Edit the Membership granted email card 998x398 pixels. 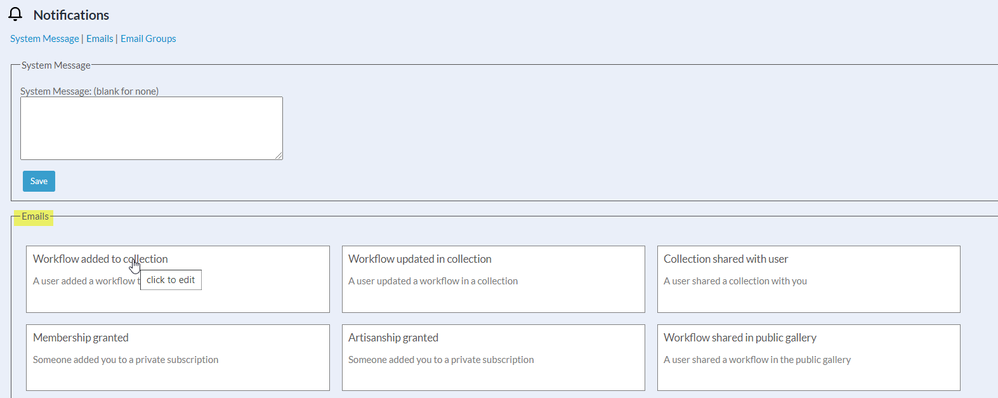pos(178,357)
